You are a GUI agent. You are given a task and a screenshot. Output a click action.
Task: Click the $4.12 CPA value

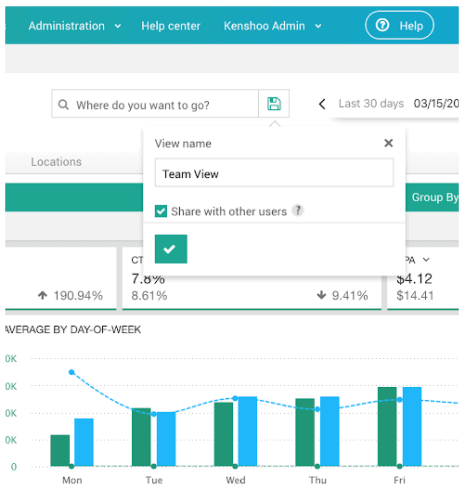pos(414,279)
